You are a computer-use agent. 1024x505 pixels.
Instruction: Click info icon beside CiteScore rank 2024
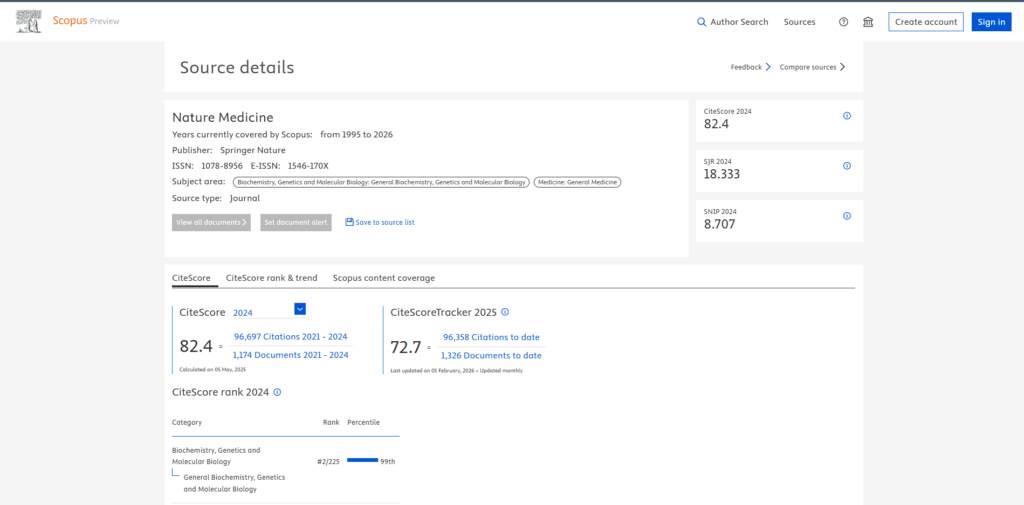(277, 393)
